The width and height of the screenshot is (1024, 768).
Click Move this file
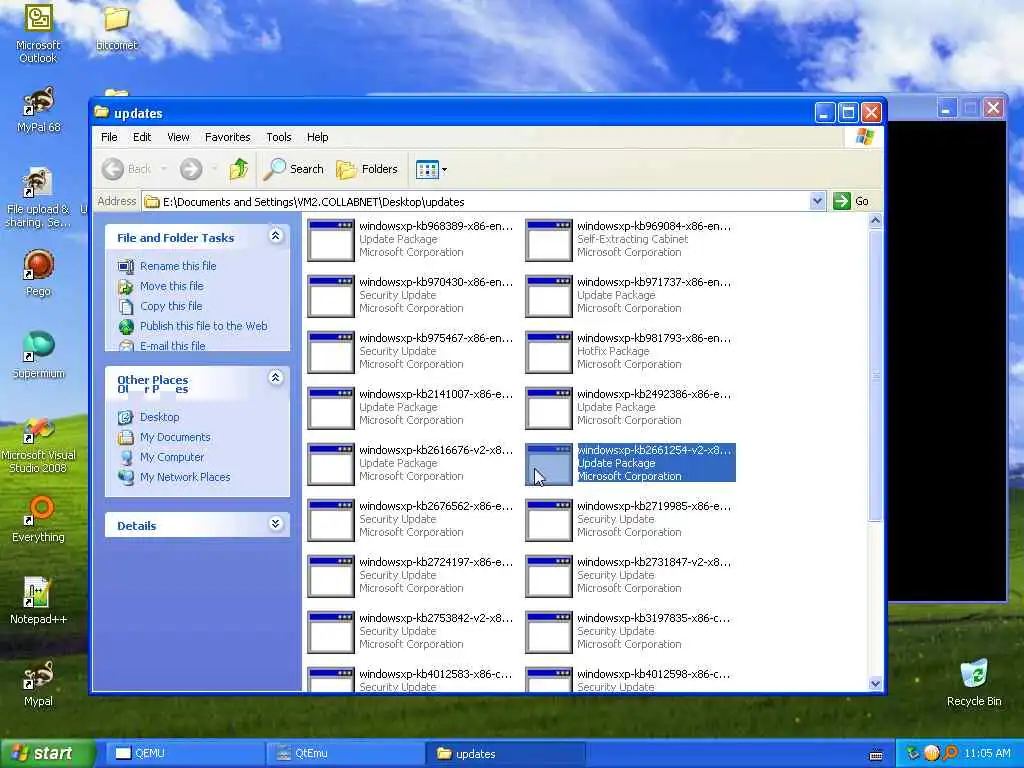click(171, 286)
